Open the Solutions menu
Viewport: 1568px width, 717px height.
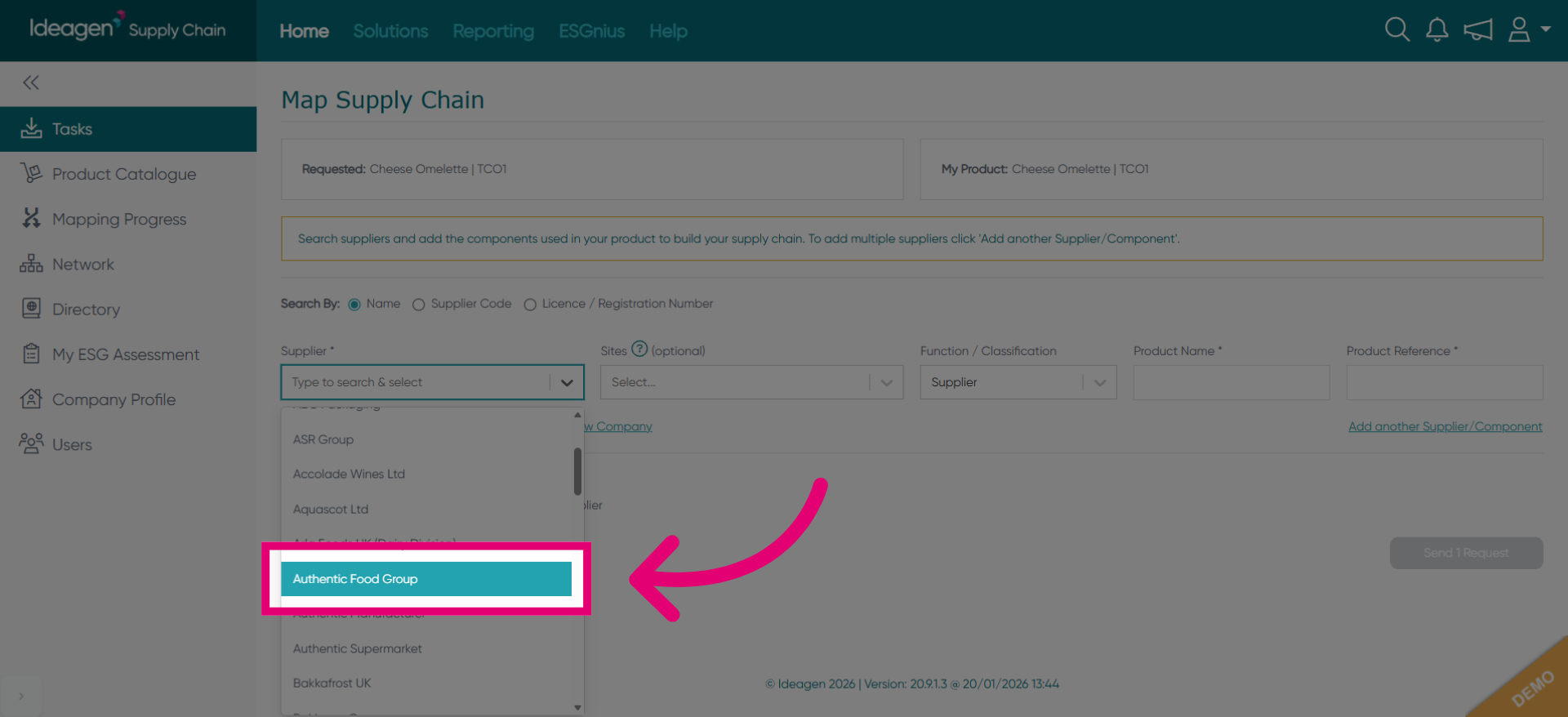coord(390,31)
